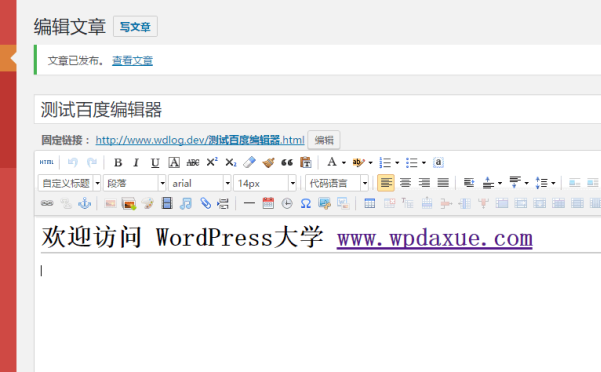Insert an anchor
Screen dimensions: 601x372
coord(84,203)
